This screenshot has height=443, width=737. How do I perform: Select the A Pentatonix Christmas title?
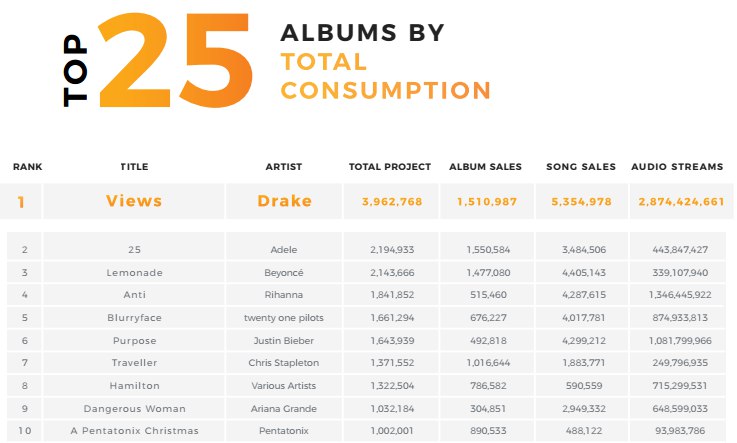[x=134, y=430]
